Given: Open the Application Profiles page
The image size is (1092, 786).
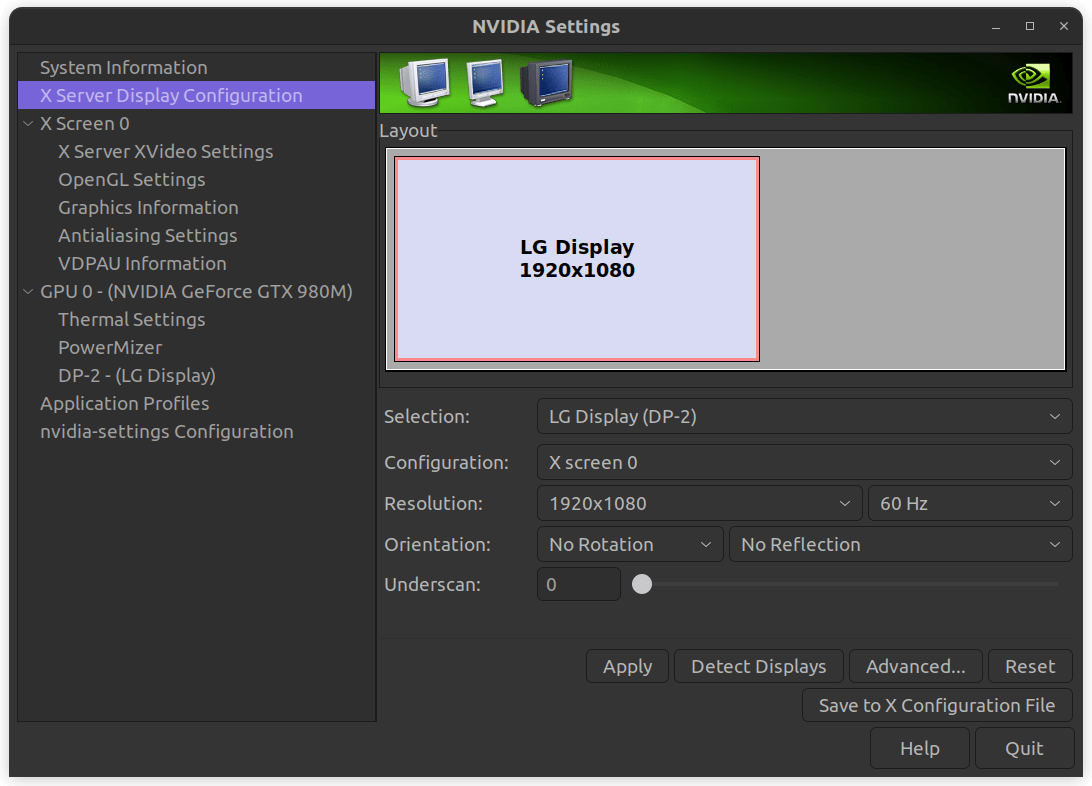Looking at the screenshot, I should point(124,403).
